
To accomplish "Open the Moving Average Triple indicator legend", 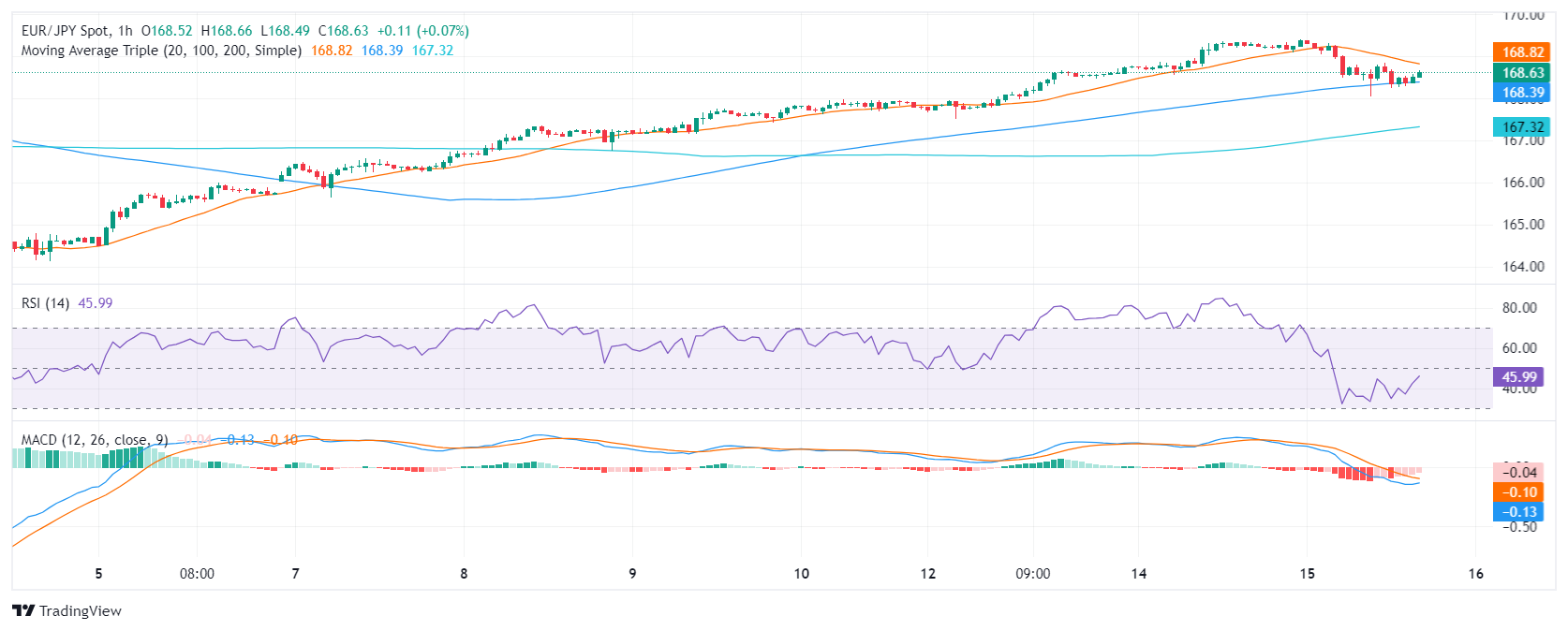I will (x=161, y=51).
